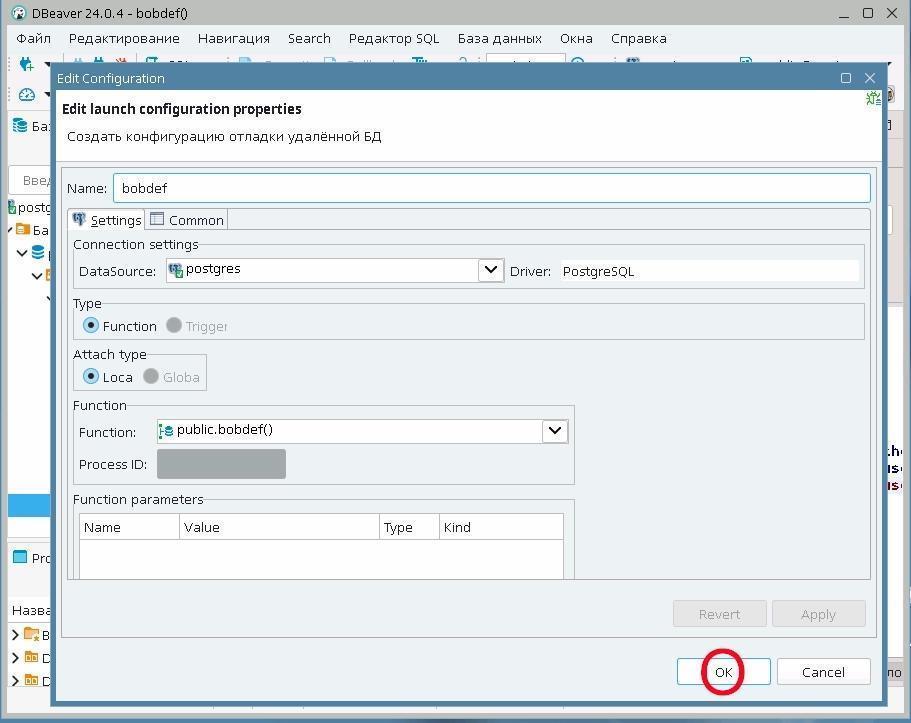
Task: Click the DBeaver logo in title bar
Action: tap(17, 13)
